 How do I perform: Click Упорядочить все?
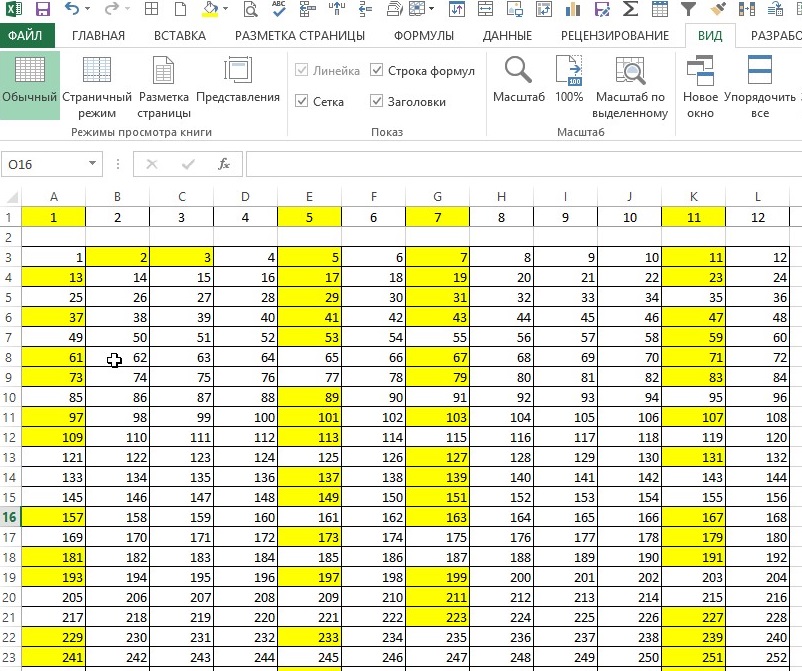tap(760, 87)
